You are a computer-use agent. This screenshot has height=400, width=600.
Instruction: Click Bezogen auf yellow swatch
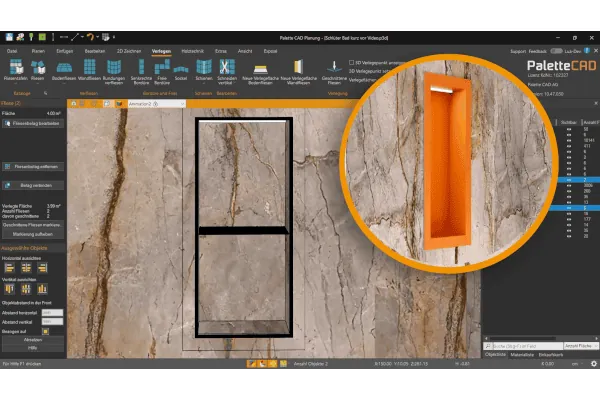46,331
